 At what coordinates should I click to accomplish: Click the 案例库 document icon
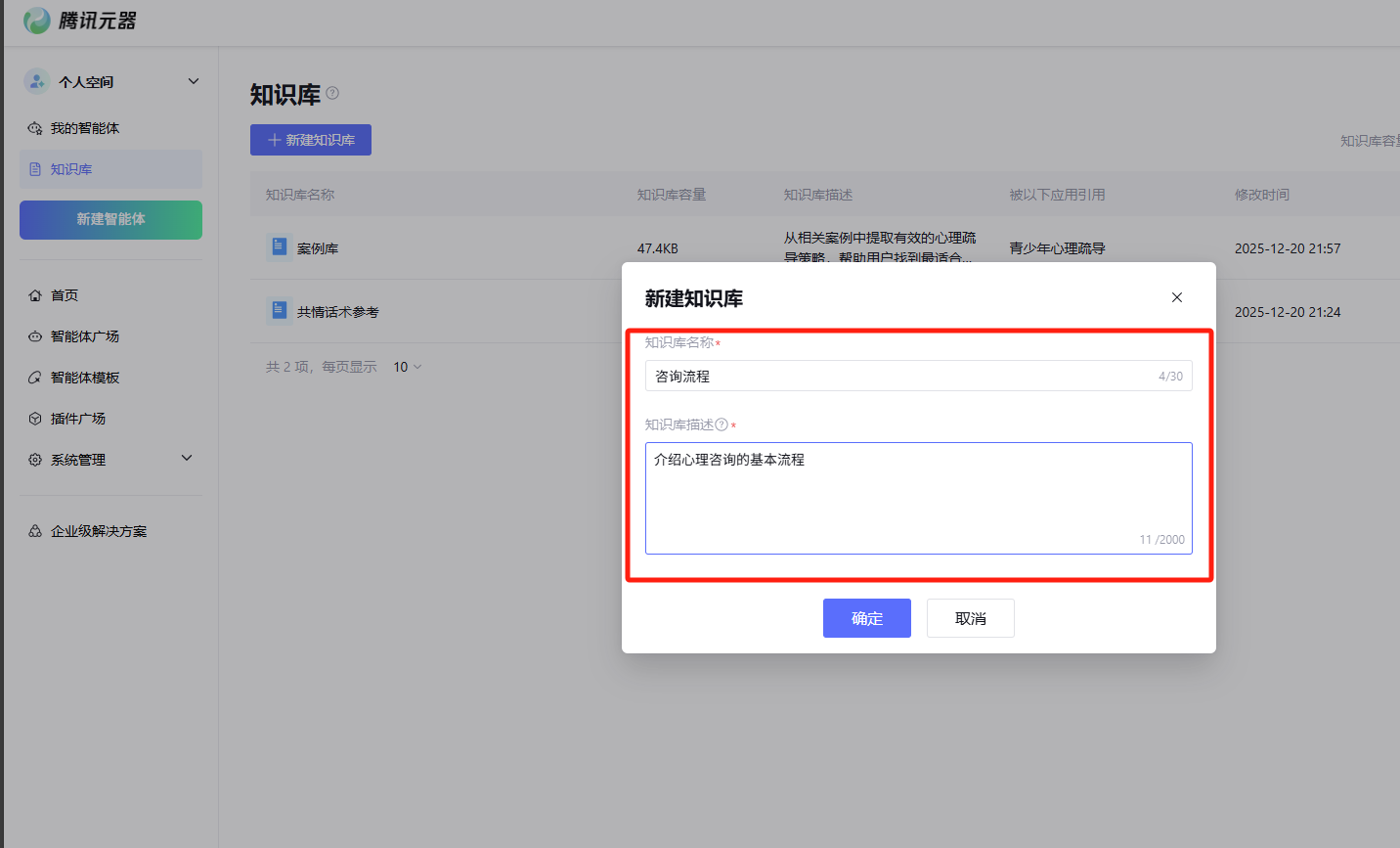point(279,247)
